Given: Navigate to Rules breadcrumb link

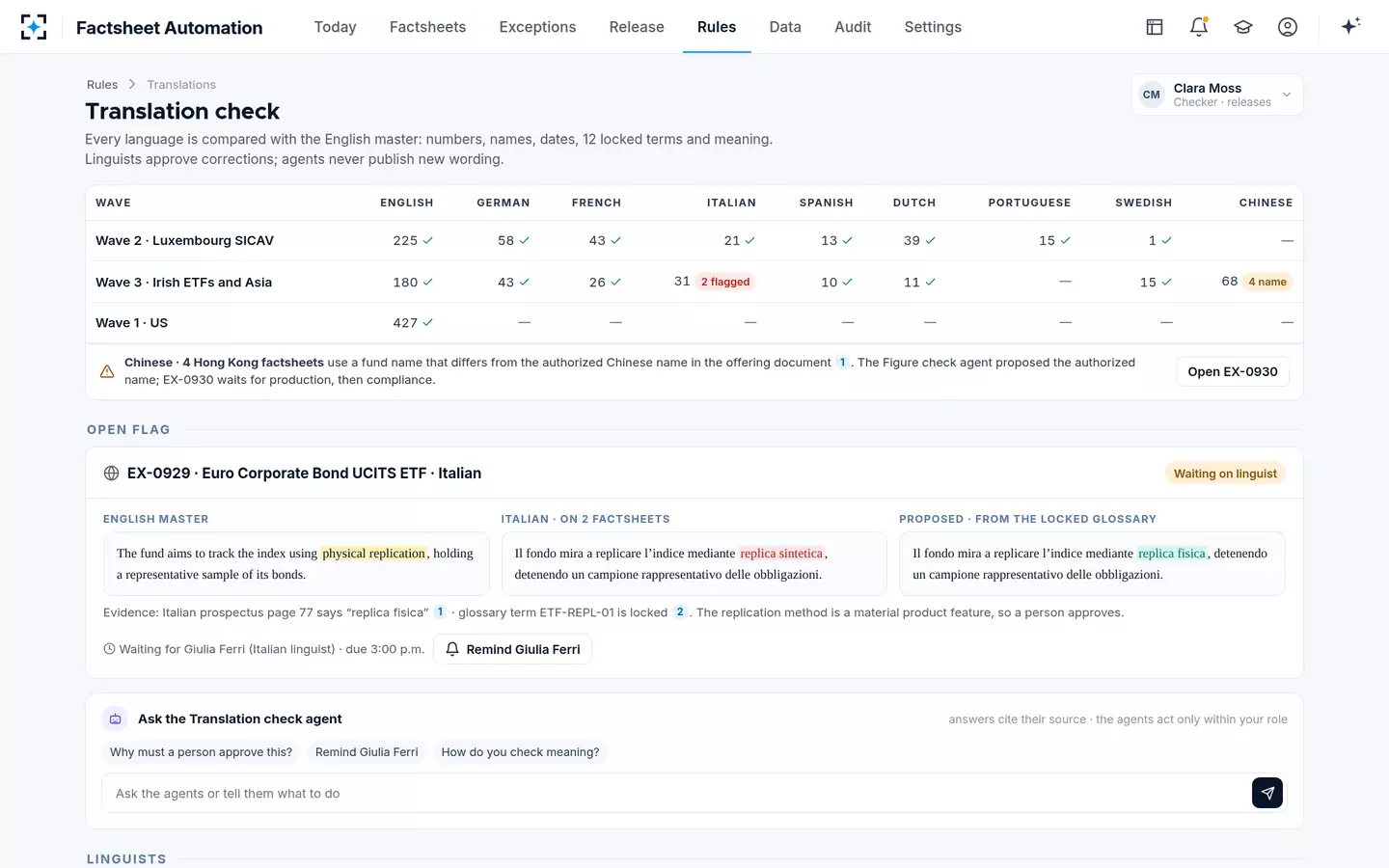Looking at the screenshot, I should point(102,85).
